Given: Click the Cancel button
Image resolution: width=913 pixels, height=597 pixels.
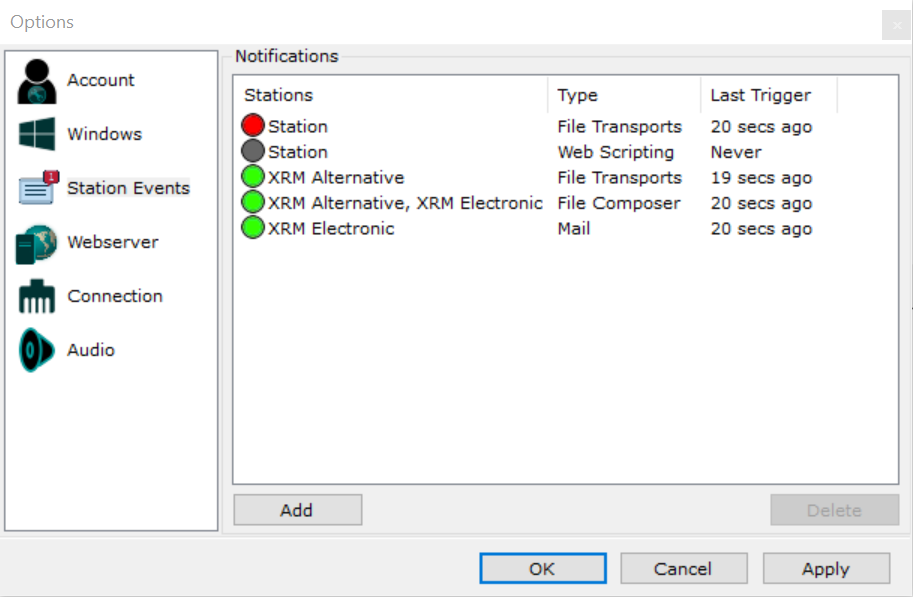Looking at the screenshot, I should (x=683, y=569).
